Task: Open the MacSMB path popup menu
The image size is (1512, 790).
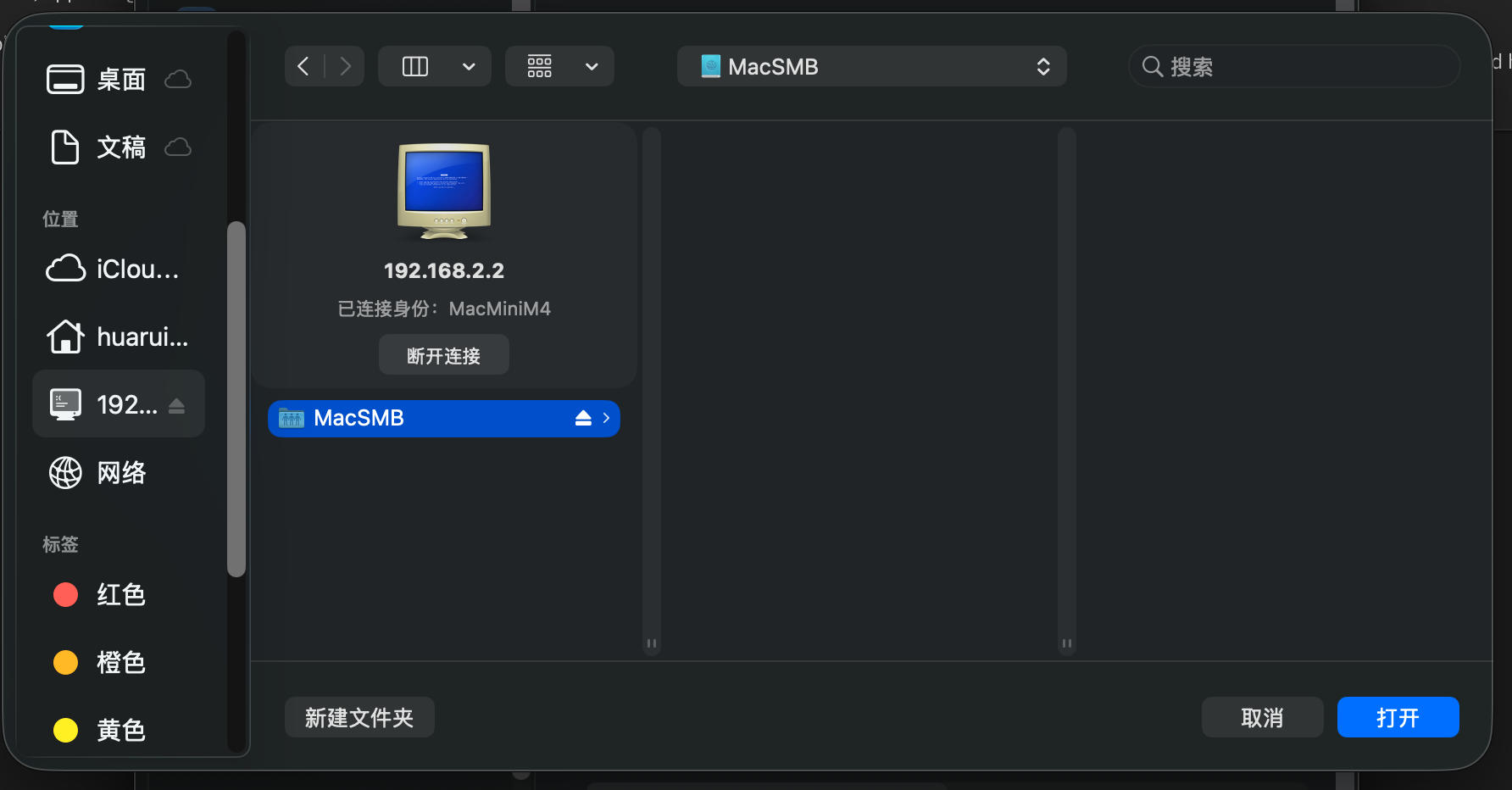Action: pyautogui.click(x=871, y=66)
